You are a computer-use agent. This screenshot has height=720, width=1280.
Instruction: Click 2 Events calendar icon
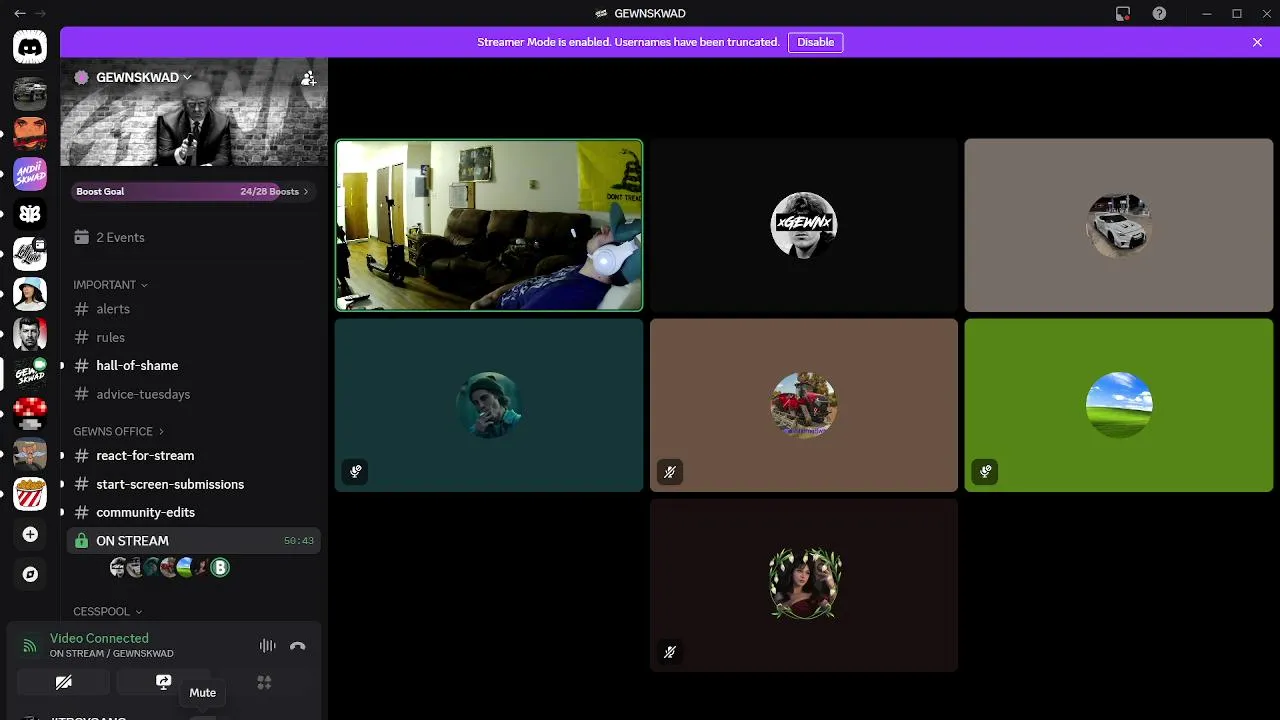point(82,237)
